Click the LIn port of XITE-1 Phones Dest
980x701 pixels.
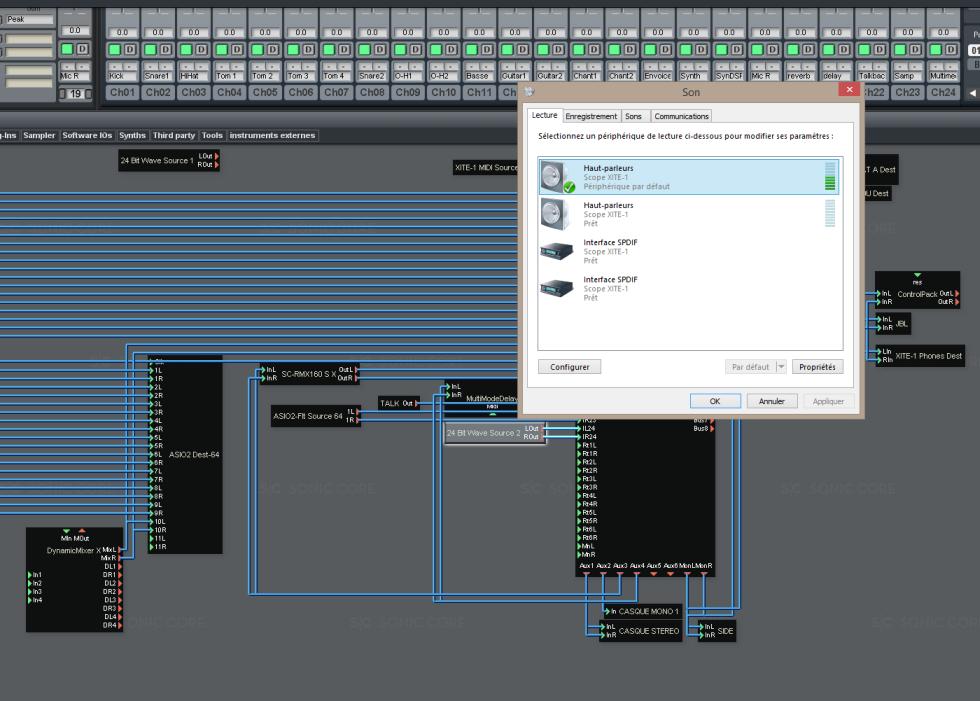pos(878,352)
